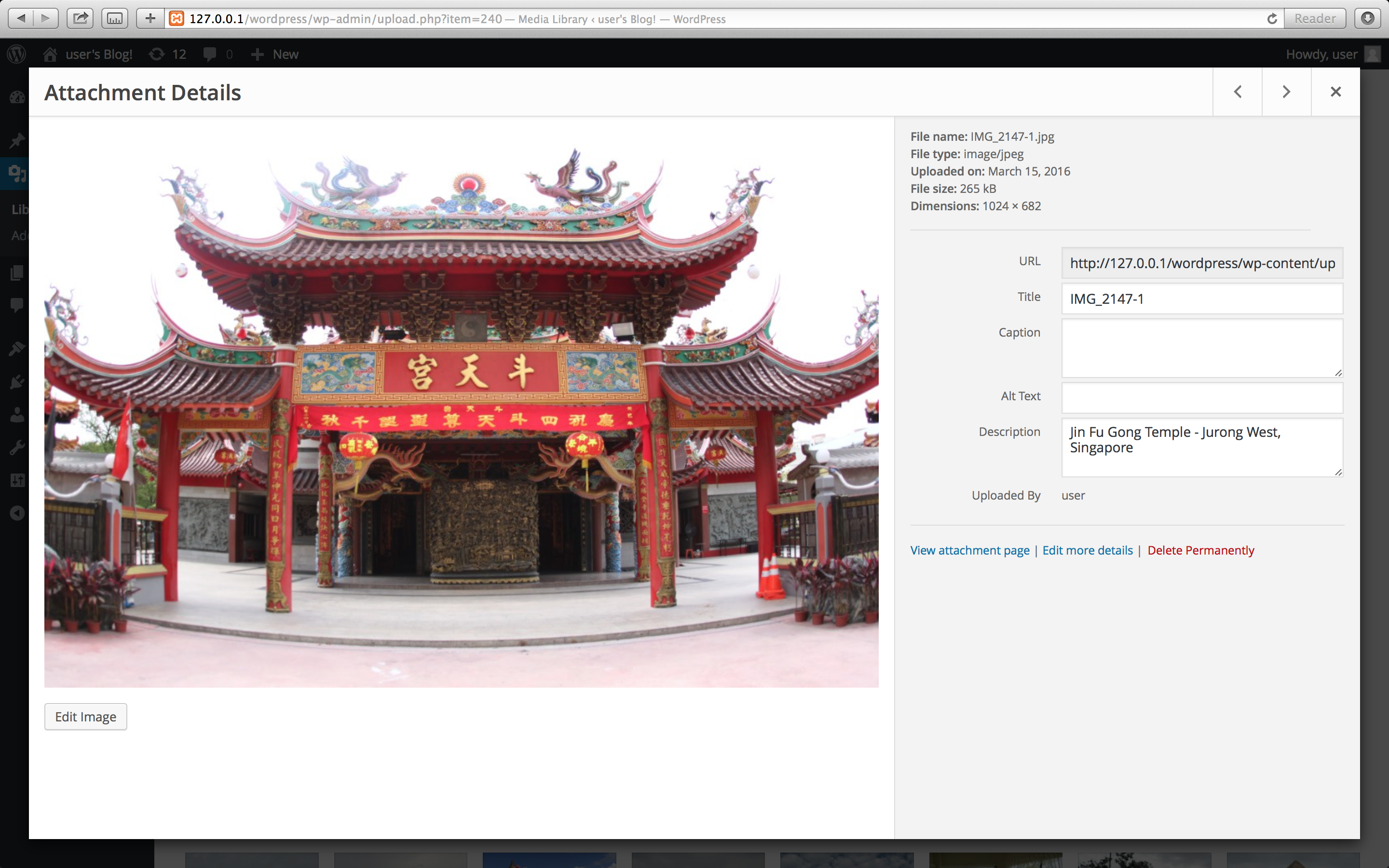Click the Edit Image button
Image resolution: width=1389 pixels, height=868 pixels.
click(x=85, y=716)
